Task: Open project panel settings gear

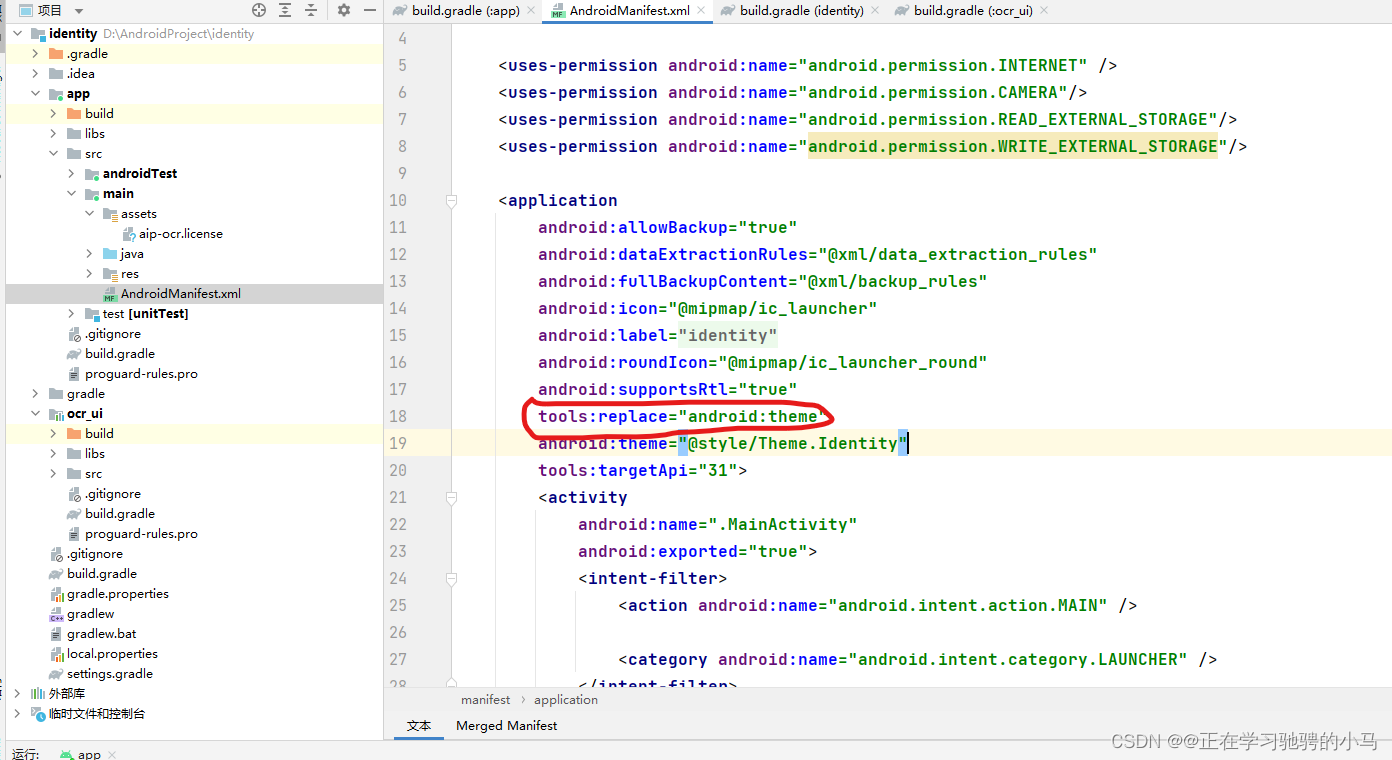Action: pyautogui.click(x=344, y=10)
